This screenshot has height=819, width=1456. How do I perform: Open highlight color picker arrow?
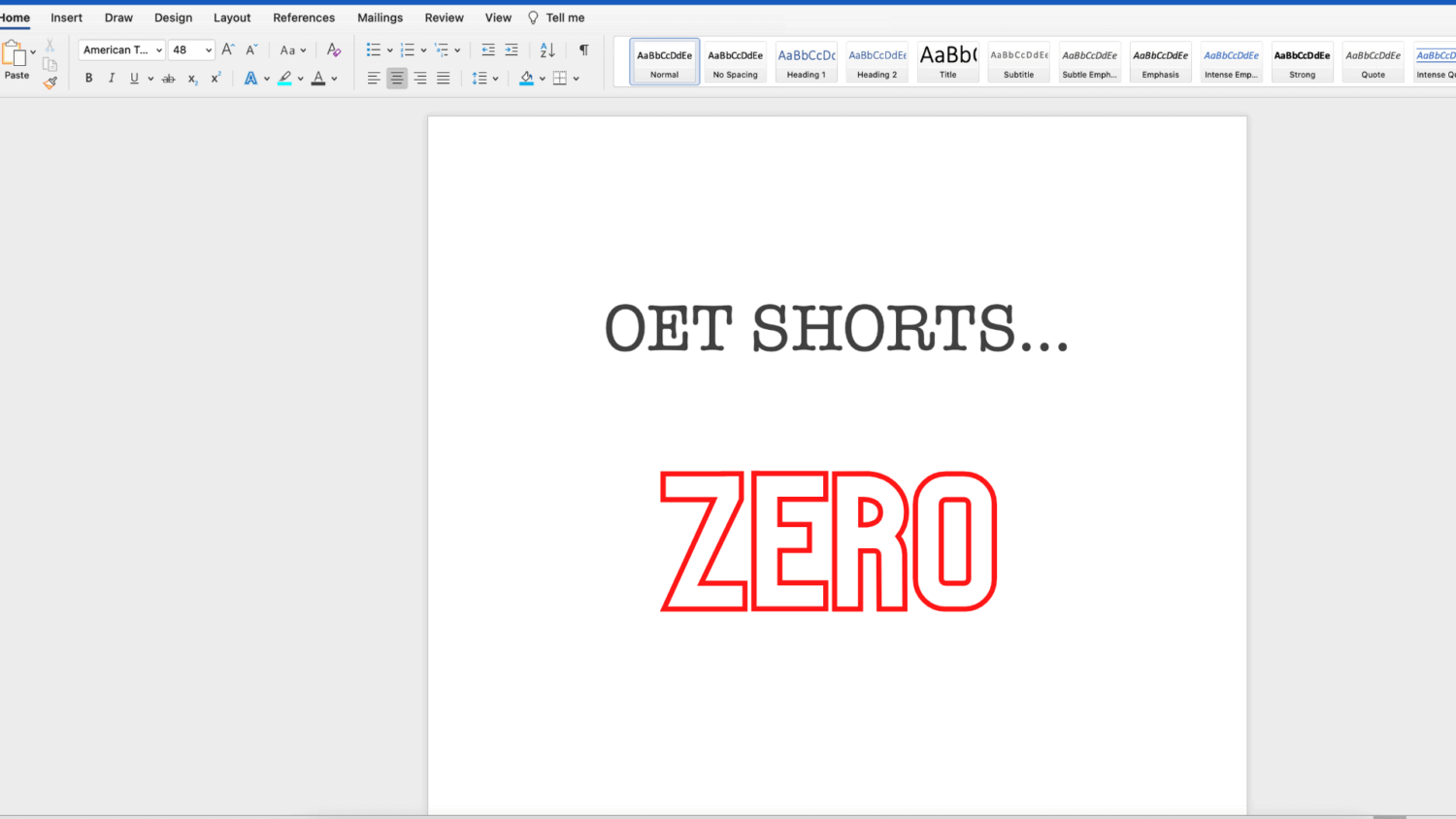point(301,79)
